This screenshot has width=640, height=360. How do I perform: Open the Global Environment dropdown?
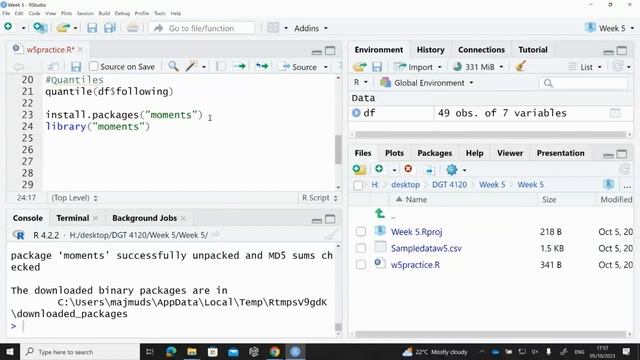pyautogui.click(x=427, y=83)
